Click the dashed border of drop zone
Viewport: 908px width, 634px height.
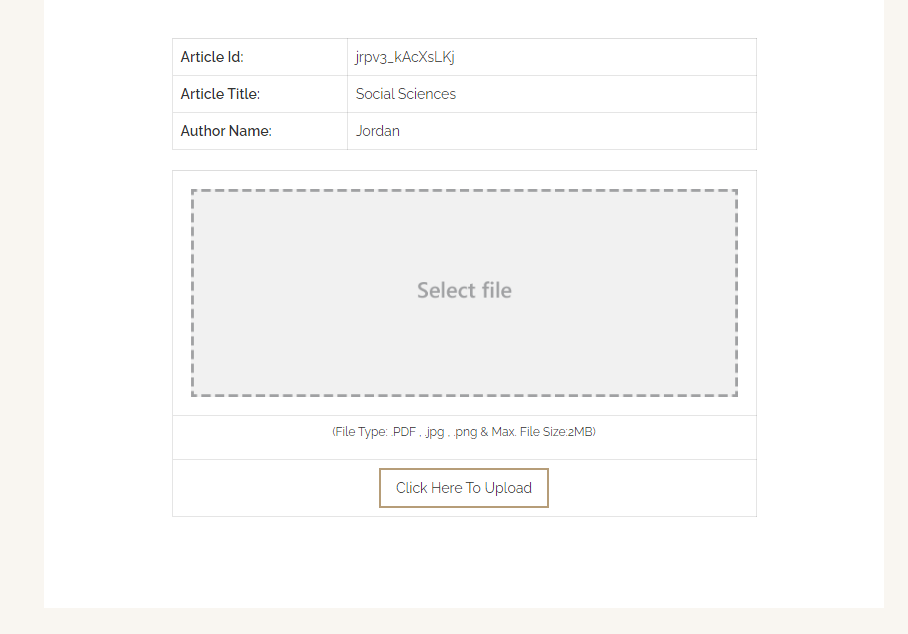tap(464, 190)
